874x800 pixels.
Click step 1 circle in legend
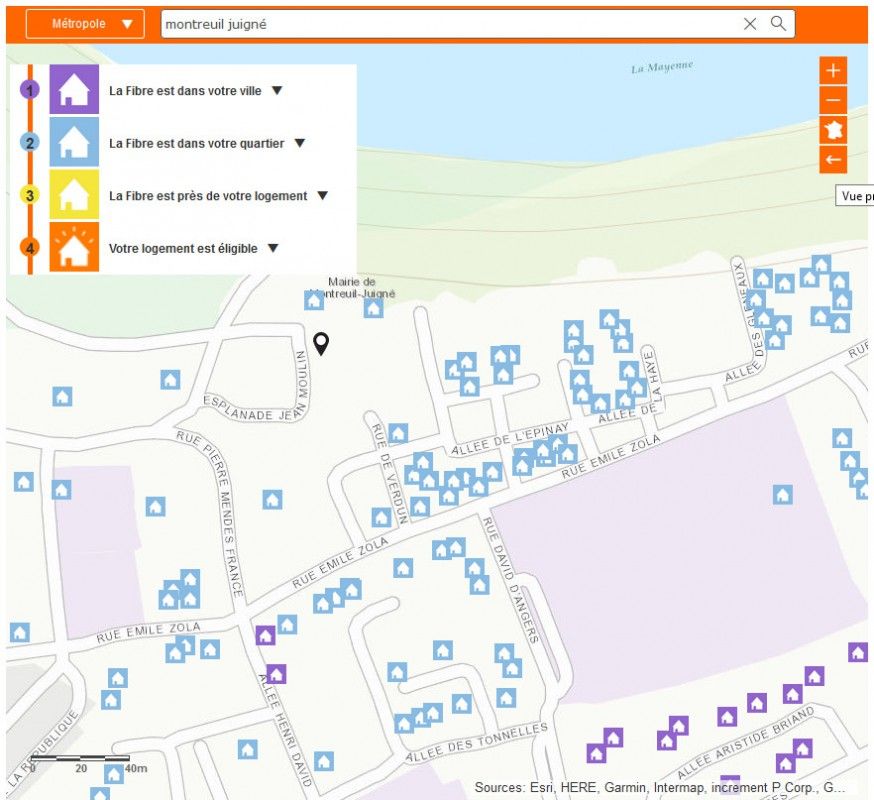(30, 90)
